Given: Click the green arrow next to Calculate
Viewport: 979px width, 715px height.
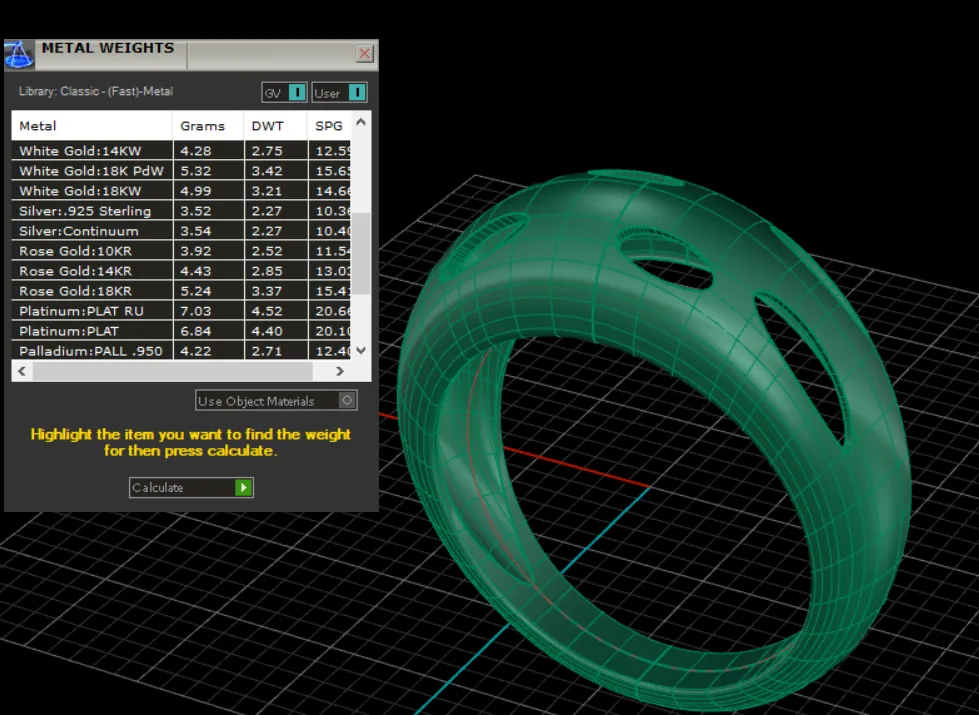Looking at the screenshot, I should pyautogui.click(x=244, y=487).
